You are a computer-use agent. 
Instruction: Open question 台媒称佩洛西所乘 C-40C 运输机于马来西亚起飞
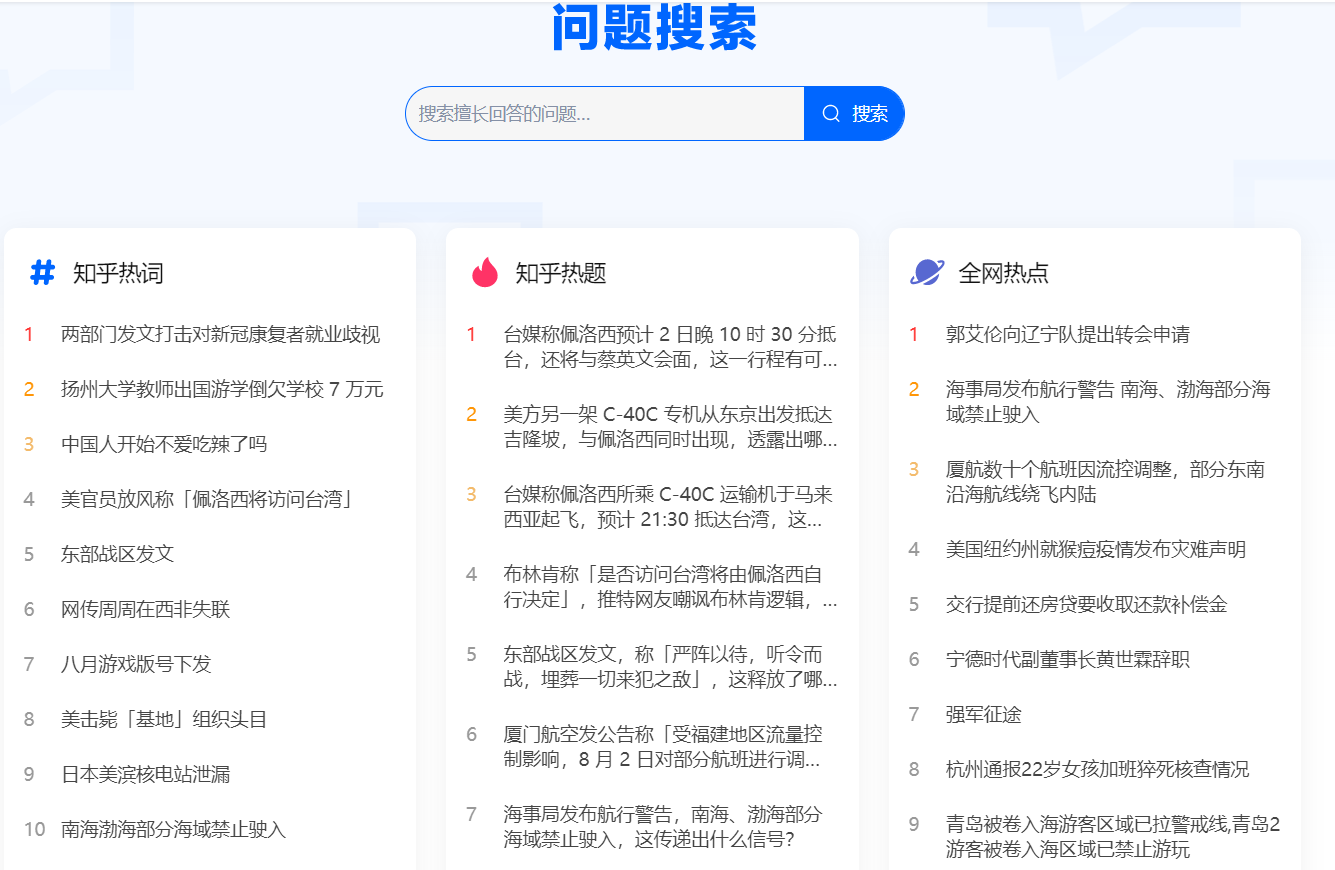click(x=668, y=507)
